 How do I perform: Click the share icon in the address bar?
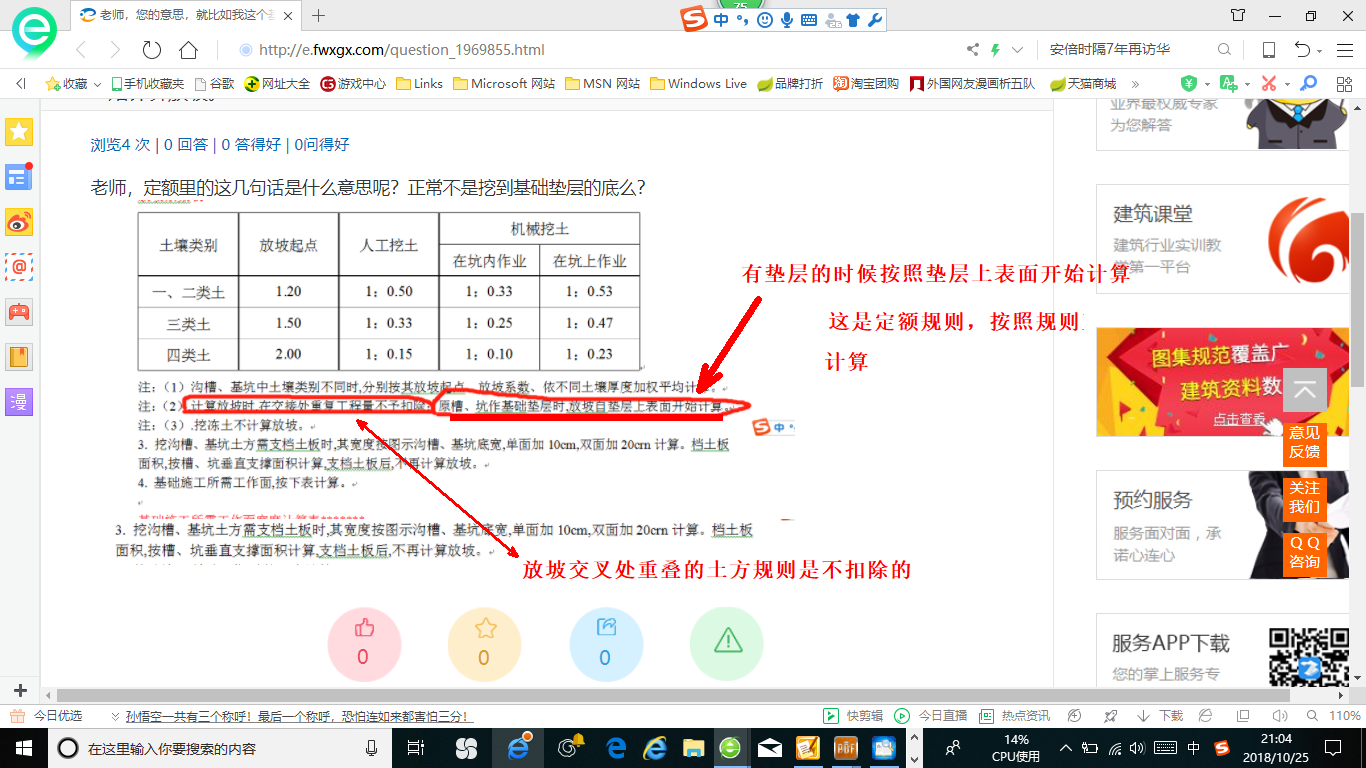click(x=973, y=50)
